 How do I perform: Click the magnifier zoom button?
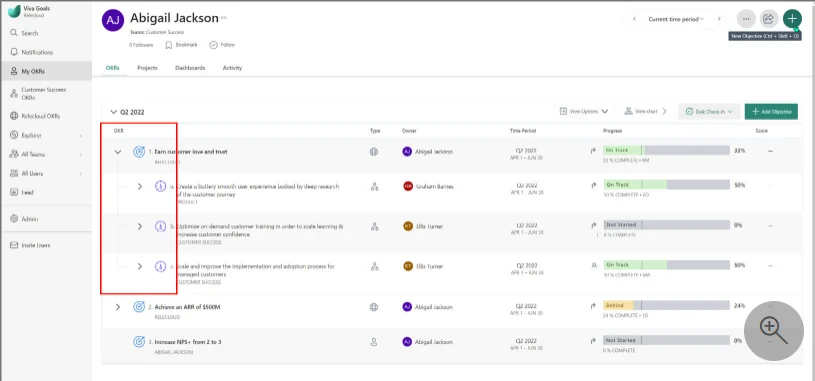pos(774,331)
